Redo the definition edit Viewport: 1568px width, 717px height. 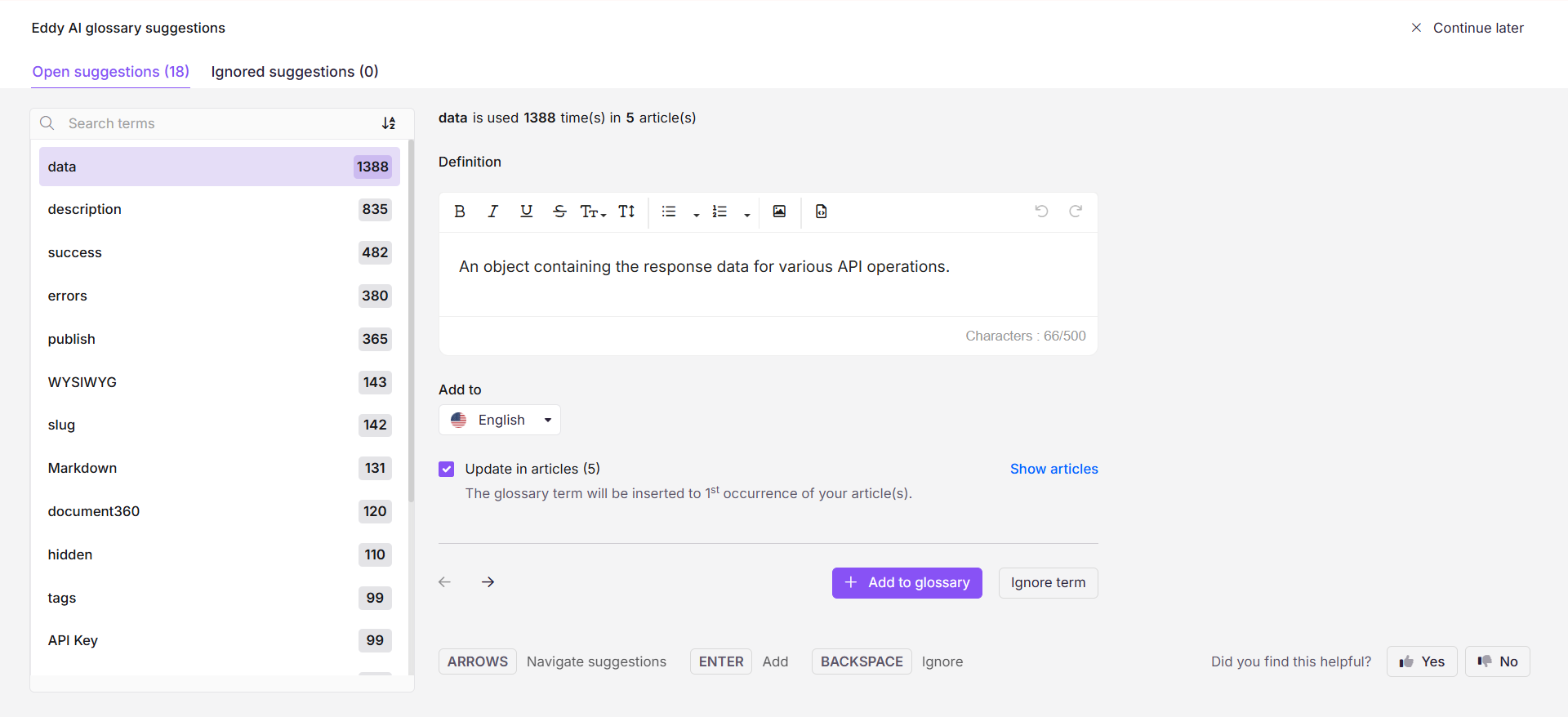tap(1076, 212)
